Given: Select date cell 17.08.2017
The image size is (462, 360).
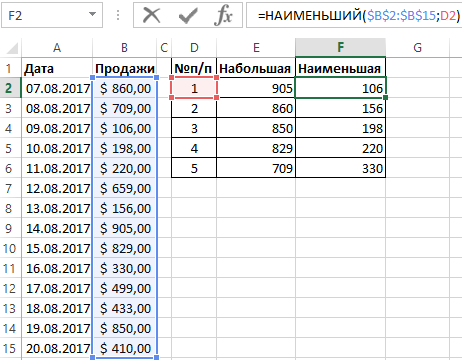Looking at the screenshot, I should 57,288.
